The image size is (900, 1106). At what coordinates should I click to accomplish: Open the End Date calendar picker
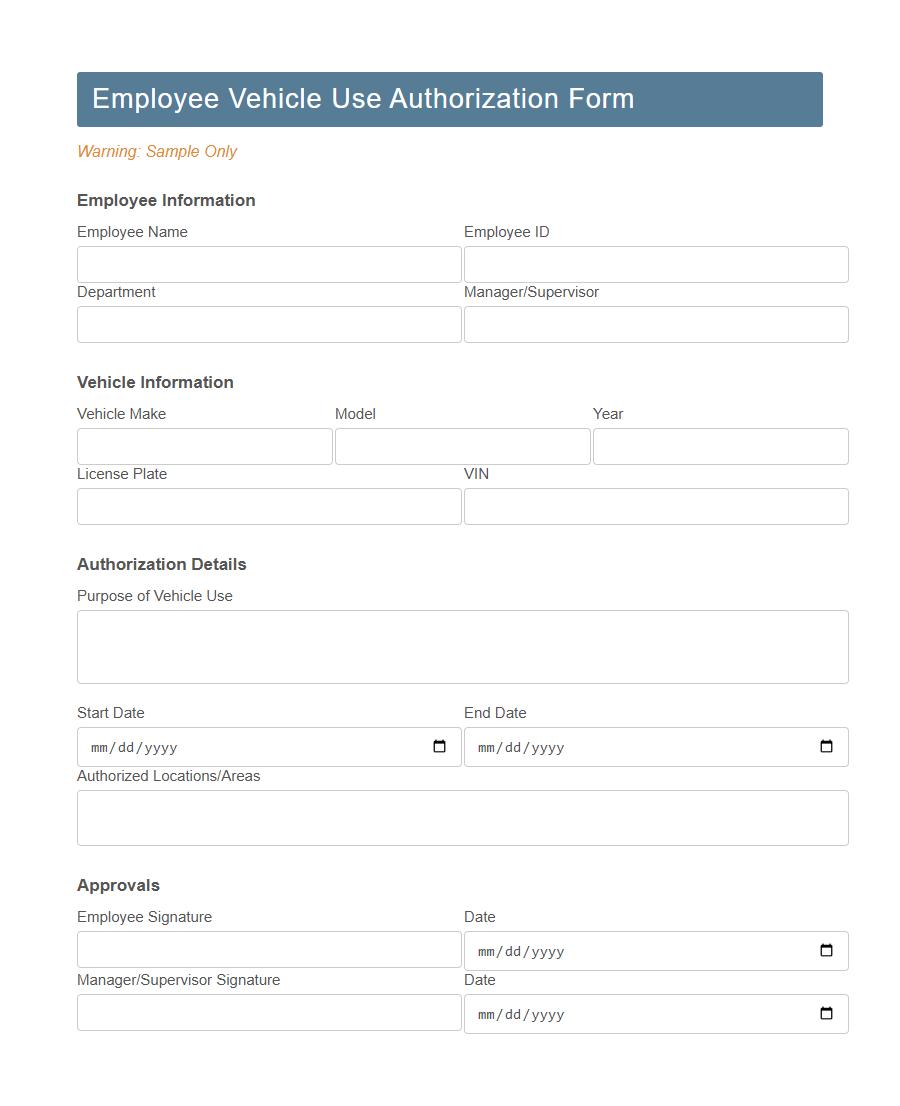coord(825,746)
